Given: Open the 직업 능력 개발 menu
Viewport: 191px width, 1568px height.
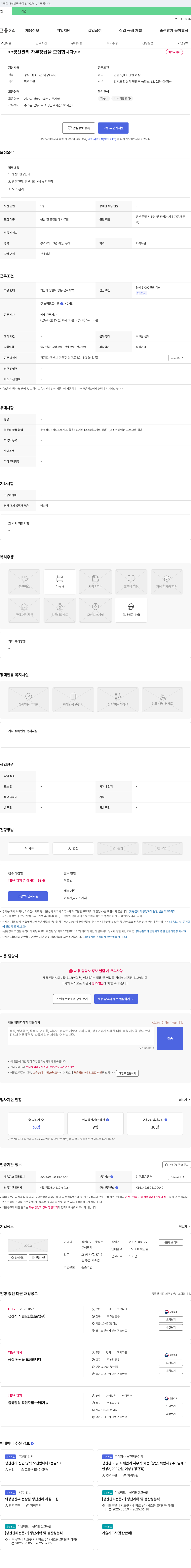Looking at the screenshot, I should point(131,30).
